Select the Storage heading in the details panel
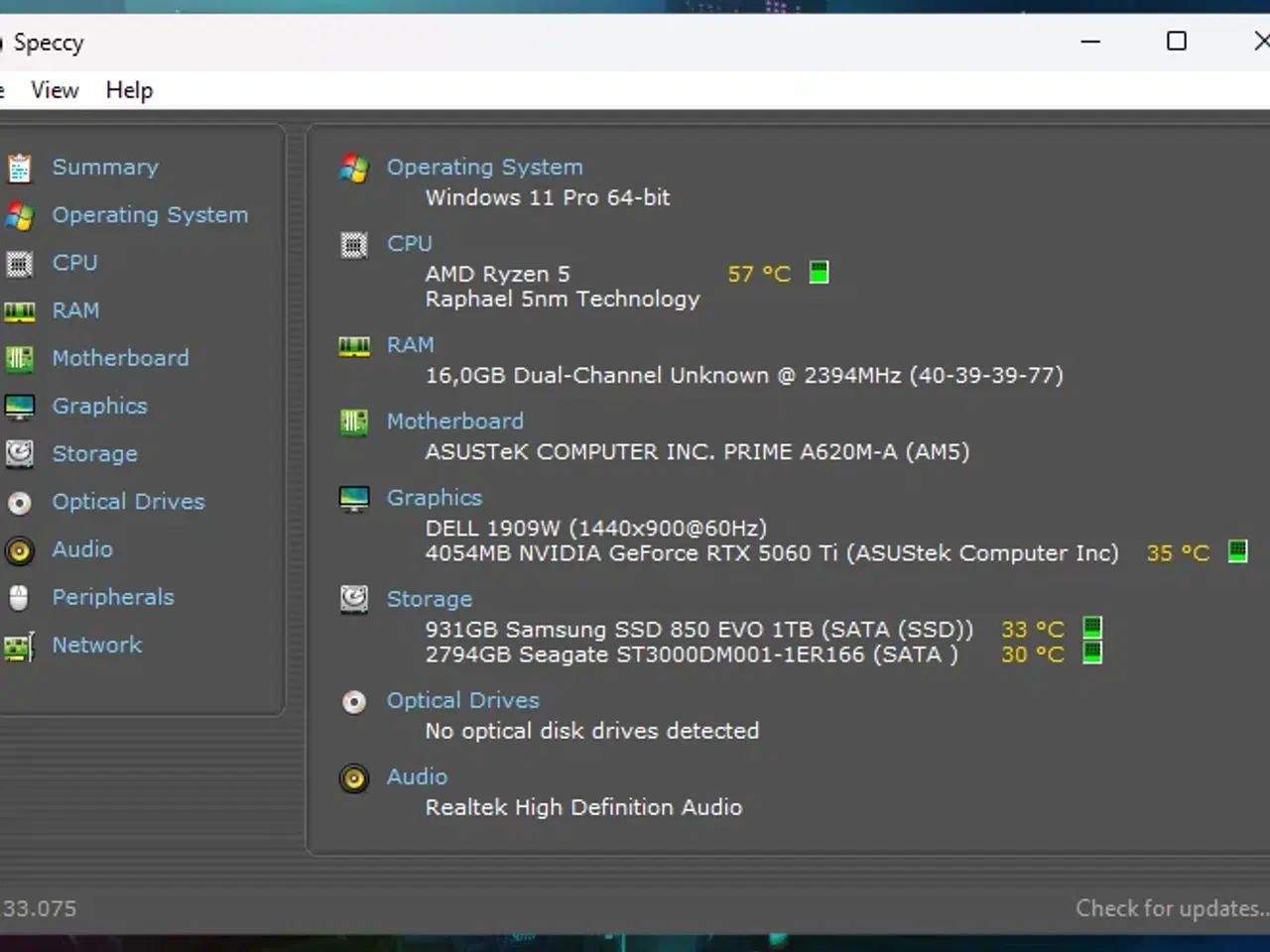The image size is (1270, 952). point(429,599)
